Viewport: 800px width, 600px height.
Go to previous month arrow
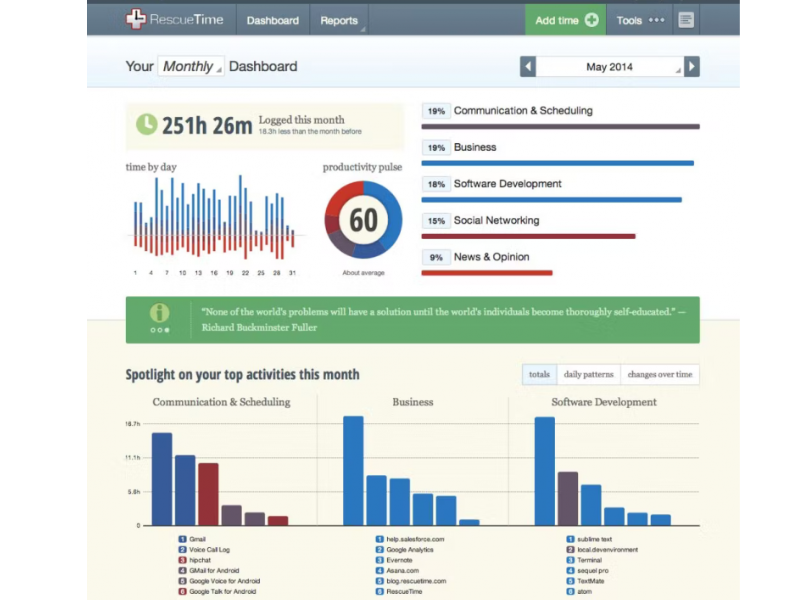(528, 67)
